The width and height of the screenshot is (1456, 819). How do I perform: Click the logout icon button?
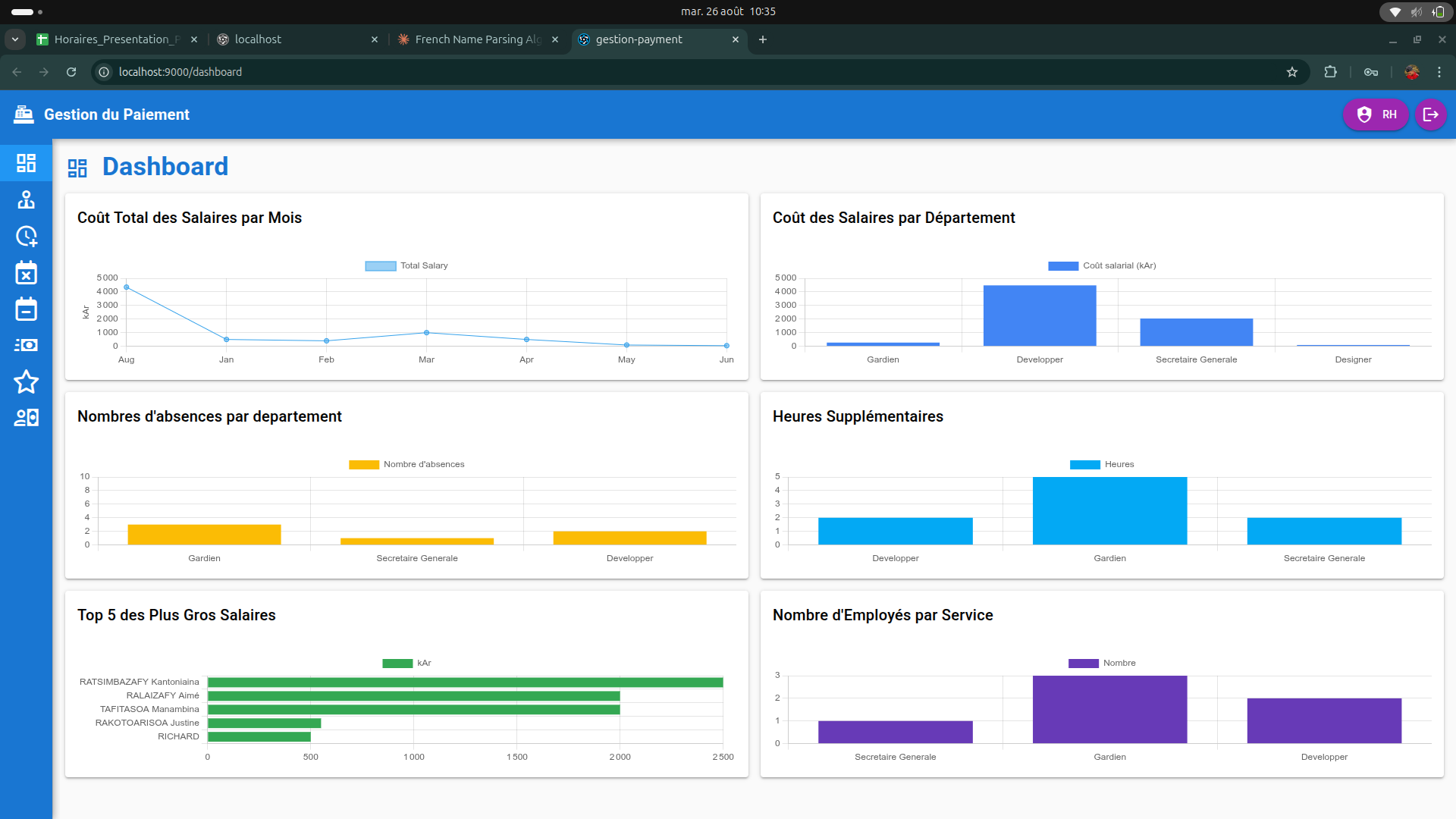click(x=1430, y=115)
